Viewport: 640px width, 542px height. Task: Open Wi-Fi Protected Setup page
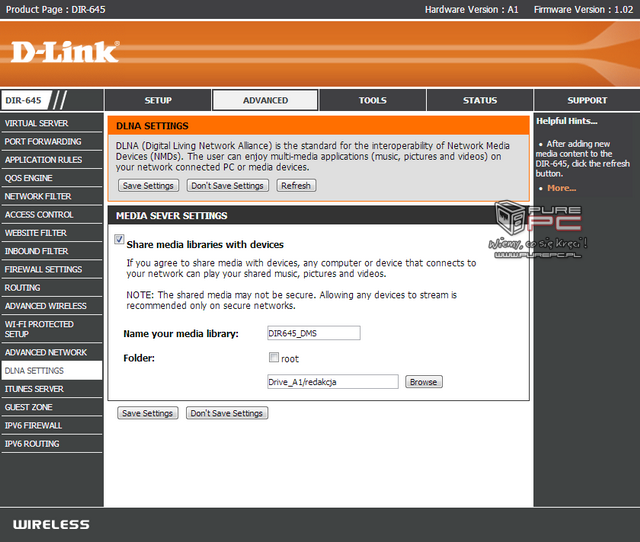[x=51, y=329]
